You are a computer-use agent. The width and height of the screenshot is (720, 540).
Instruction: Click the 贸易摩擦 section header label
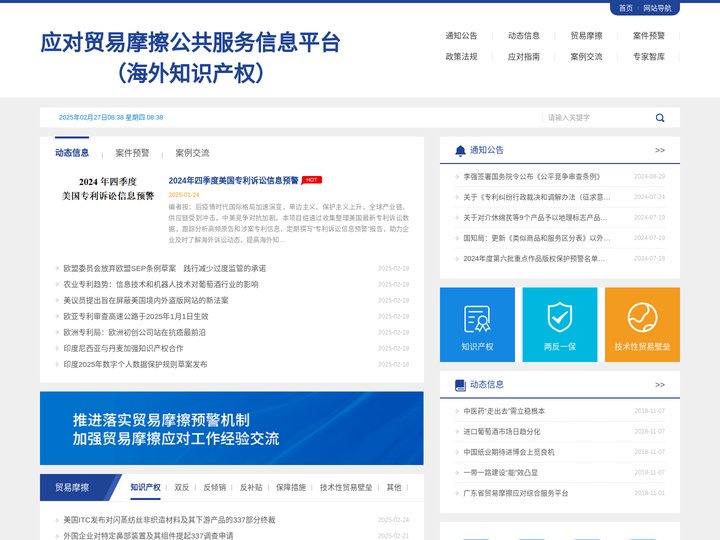[x=72, y=488]
